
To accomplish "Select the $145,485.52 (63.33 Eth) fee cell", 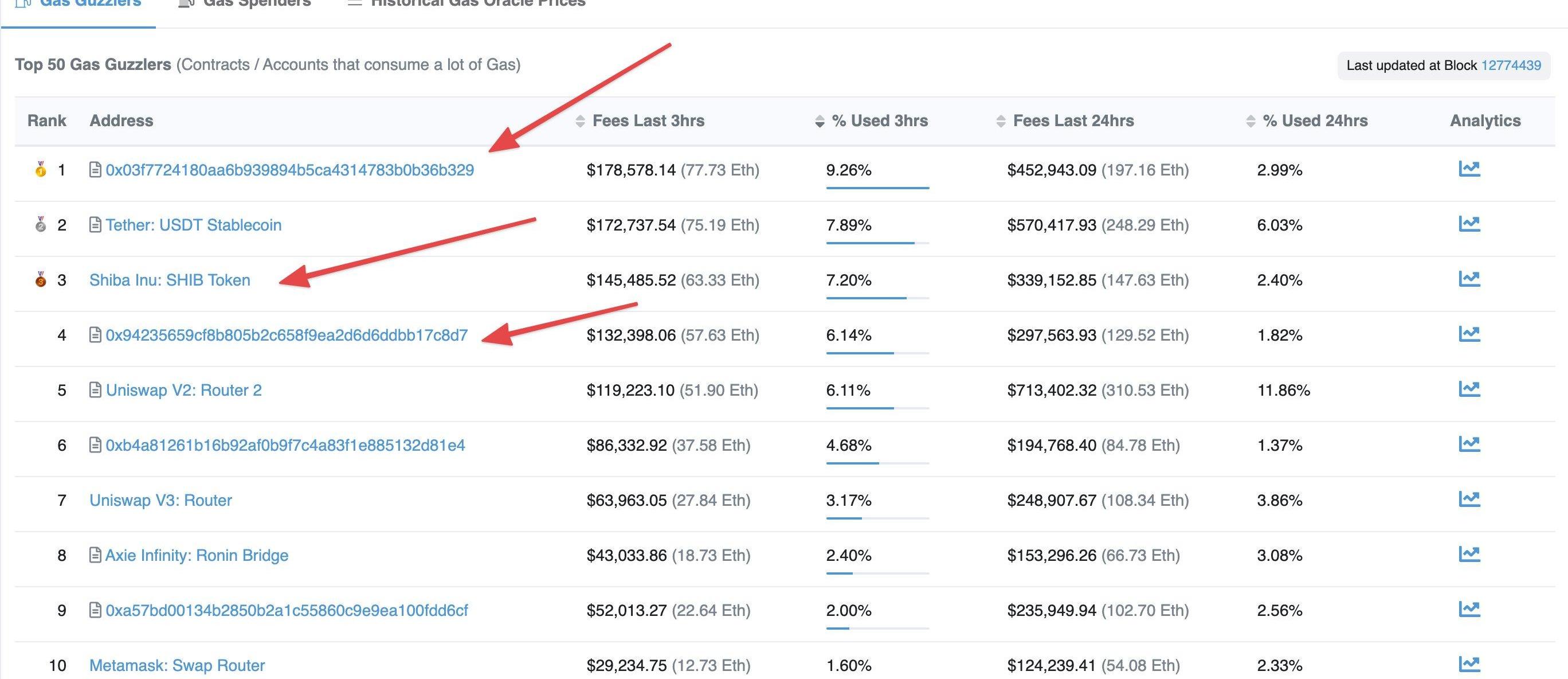I will point(673,280).
